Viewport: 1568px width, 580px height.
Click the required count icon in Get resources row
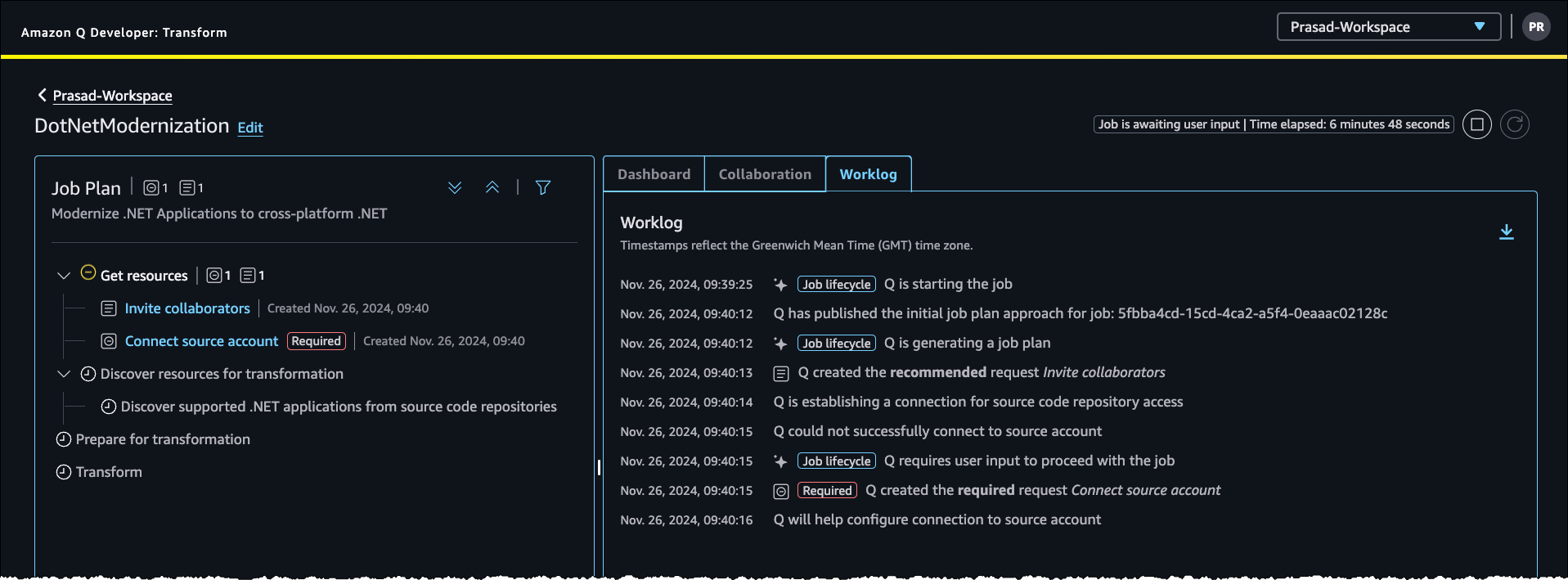pos(213,276)
